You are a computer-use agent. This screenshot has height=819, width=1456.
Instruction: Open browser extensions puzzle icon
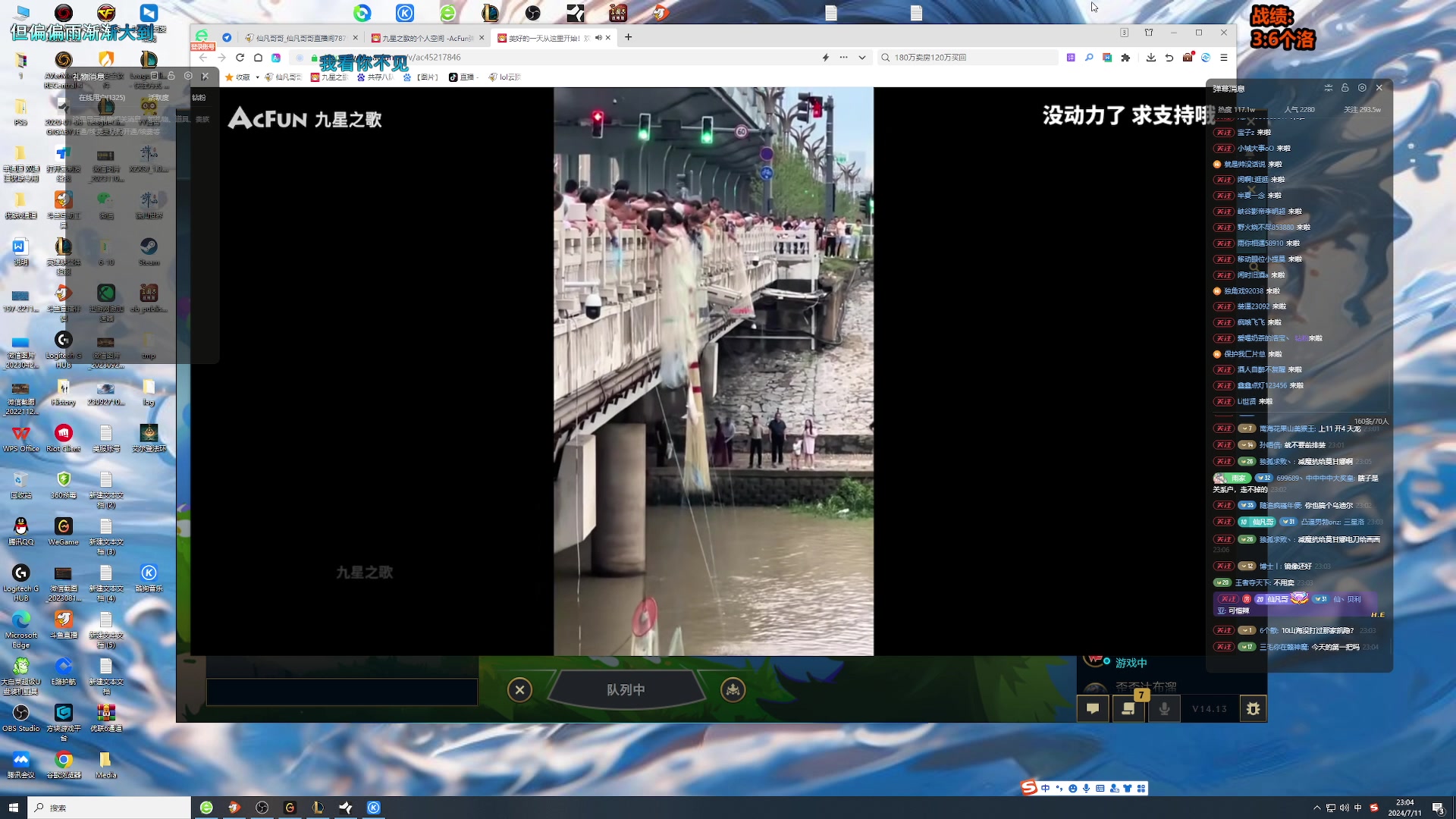pyautogui.click(x=1125, y=58)
